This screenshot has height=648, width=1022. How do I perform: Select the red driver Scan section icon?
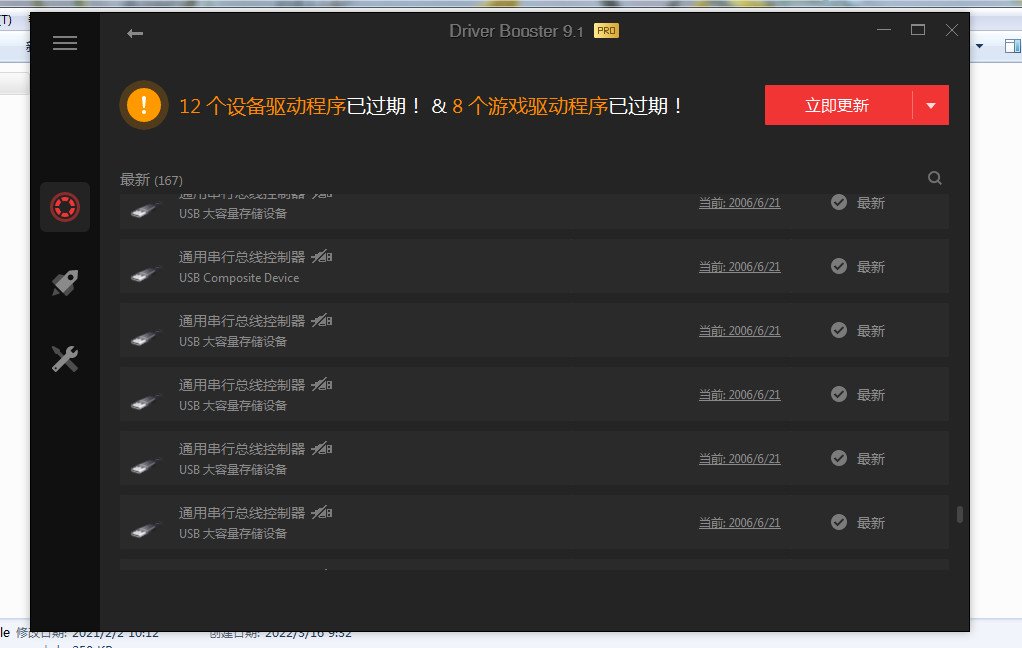tap(64, 206)
